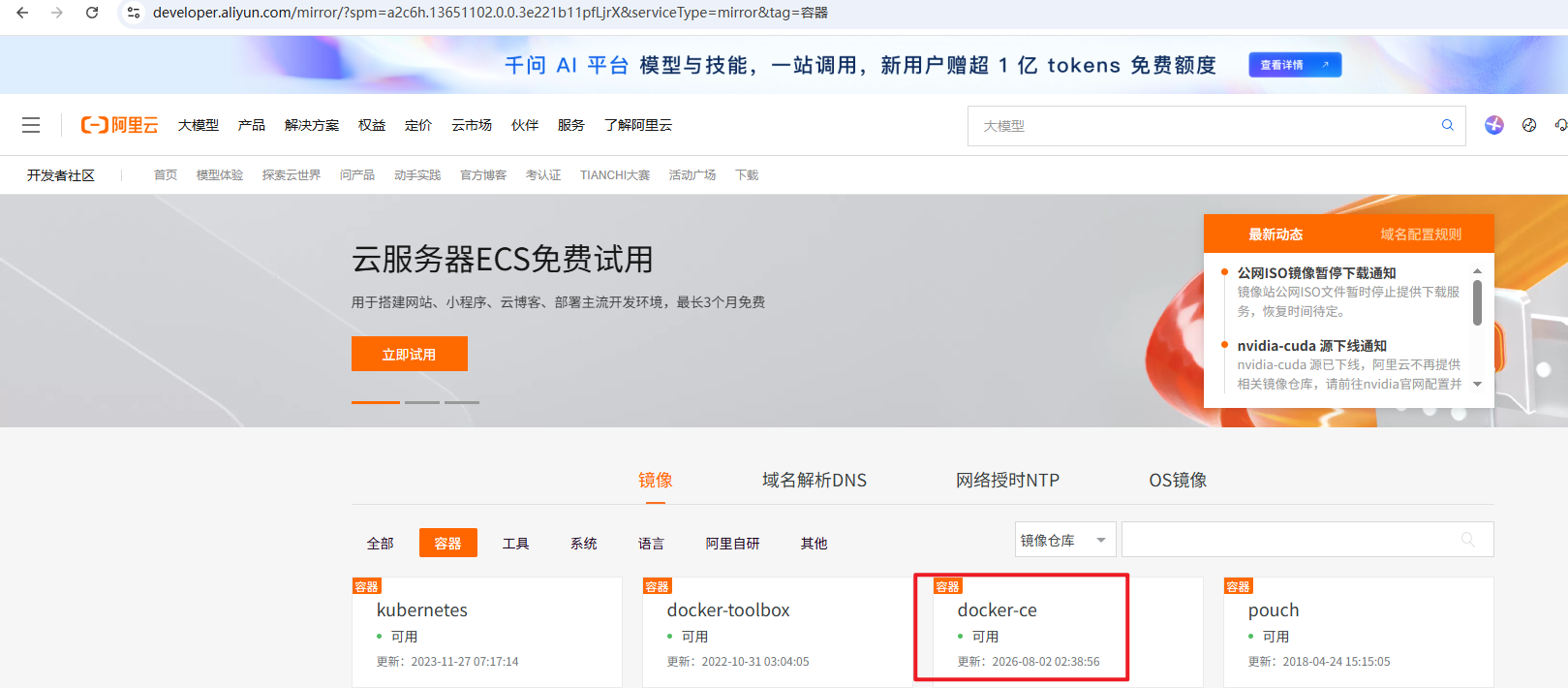Open site info icon in the address bar

click(x=134, y=13)
